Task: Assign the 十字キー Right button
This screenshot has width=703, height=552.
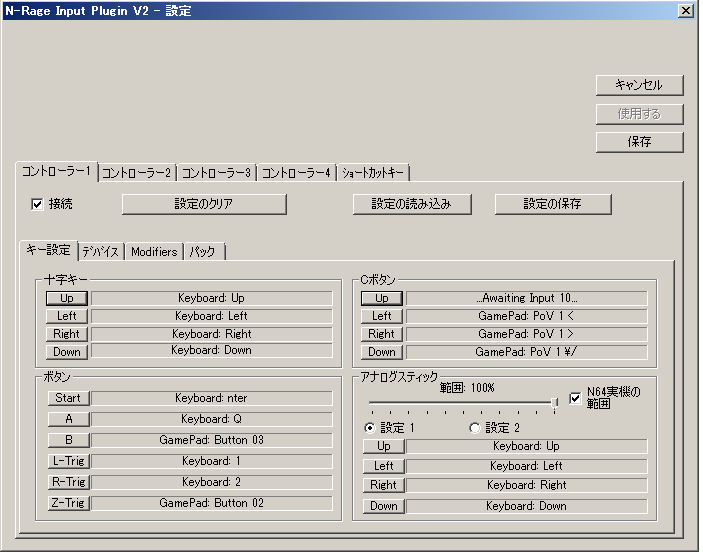Action: 67,334
